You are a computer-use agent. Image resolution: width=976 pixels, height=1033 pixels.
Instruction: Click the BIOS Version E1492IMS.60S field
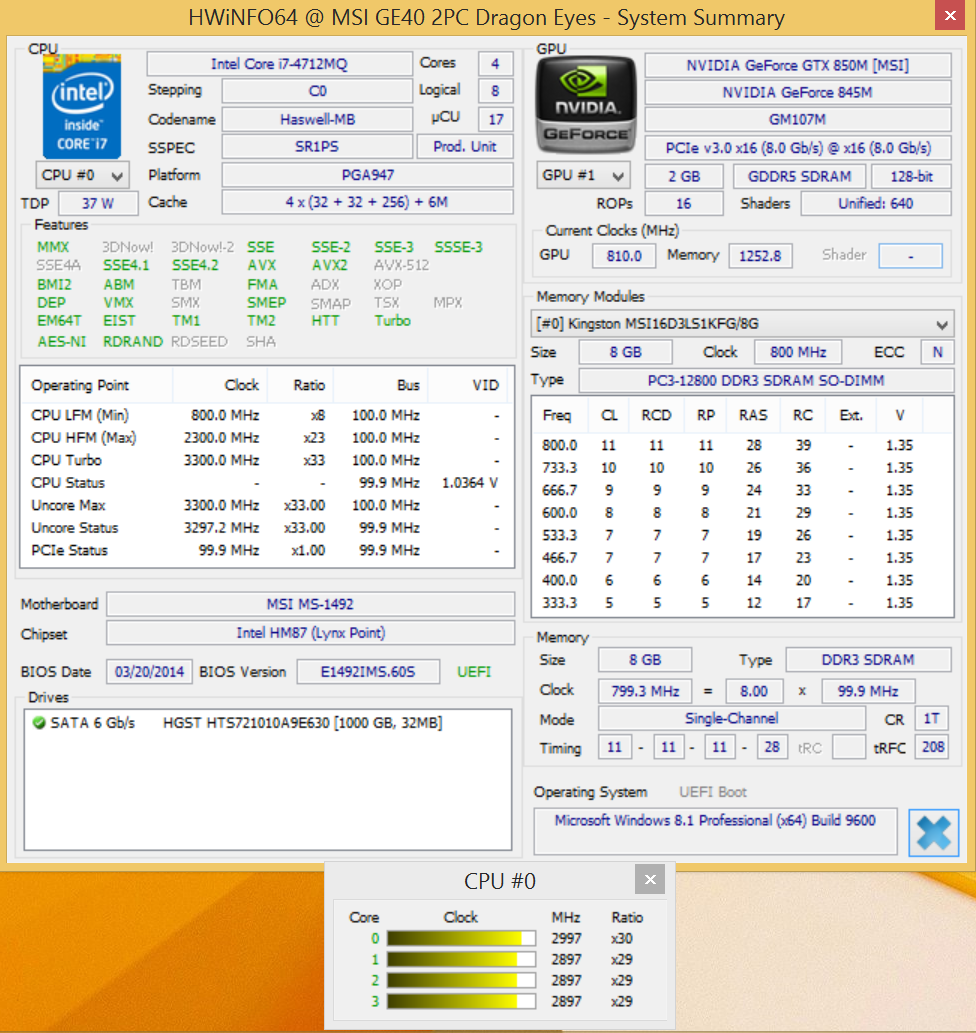(368, 672)
